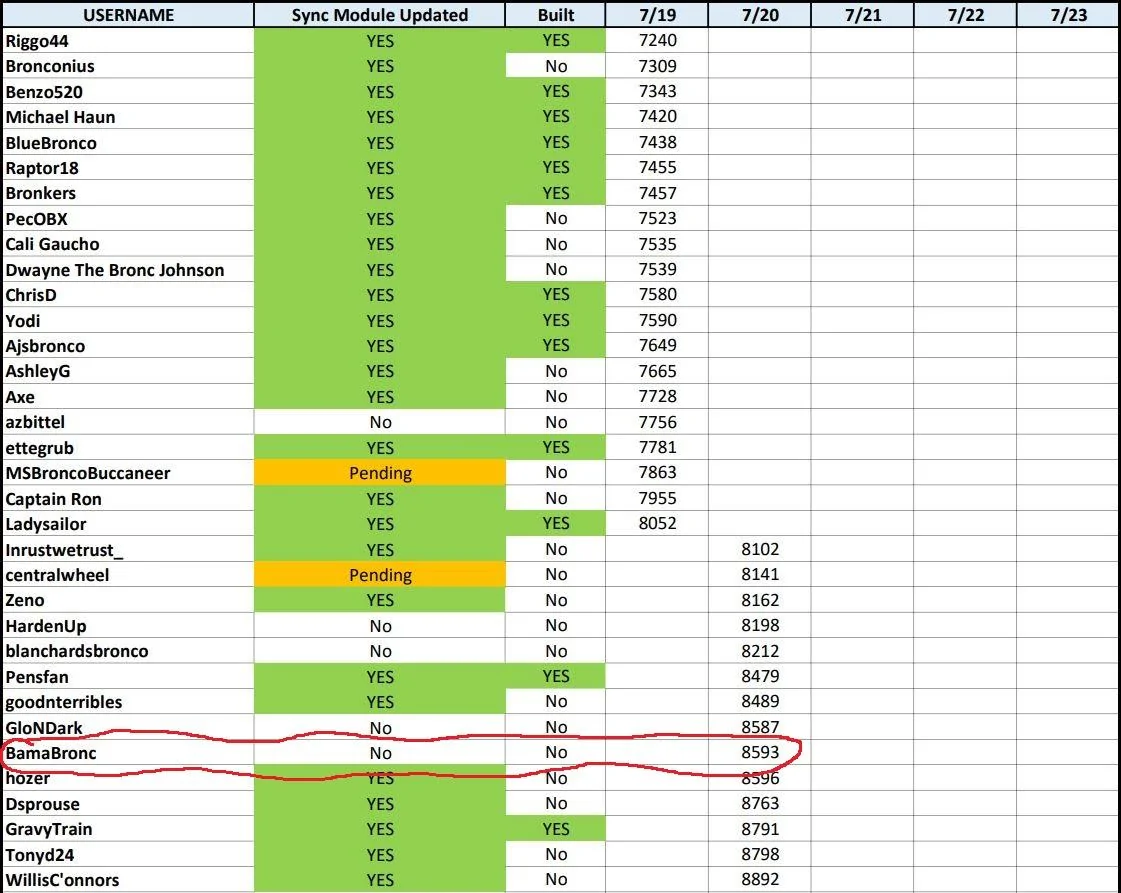Select the Built column header
The height and width of the screenshot is (893, 1121).
[555, 15]
